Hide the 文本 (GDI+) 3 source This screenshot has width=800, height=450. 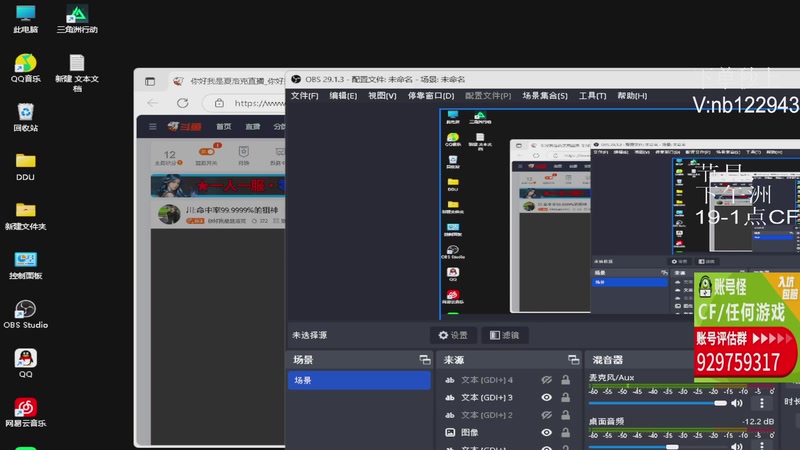point(546,397)
